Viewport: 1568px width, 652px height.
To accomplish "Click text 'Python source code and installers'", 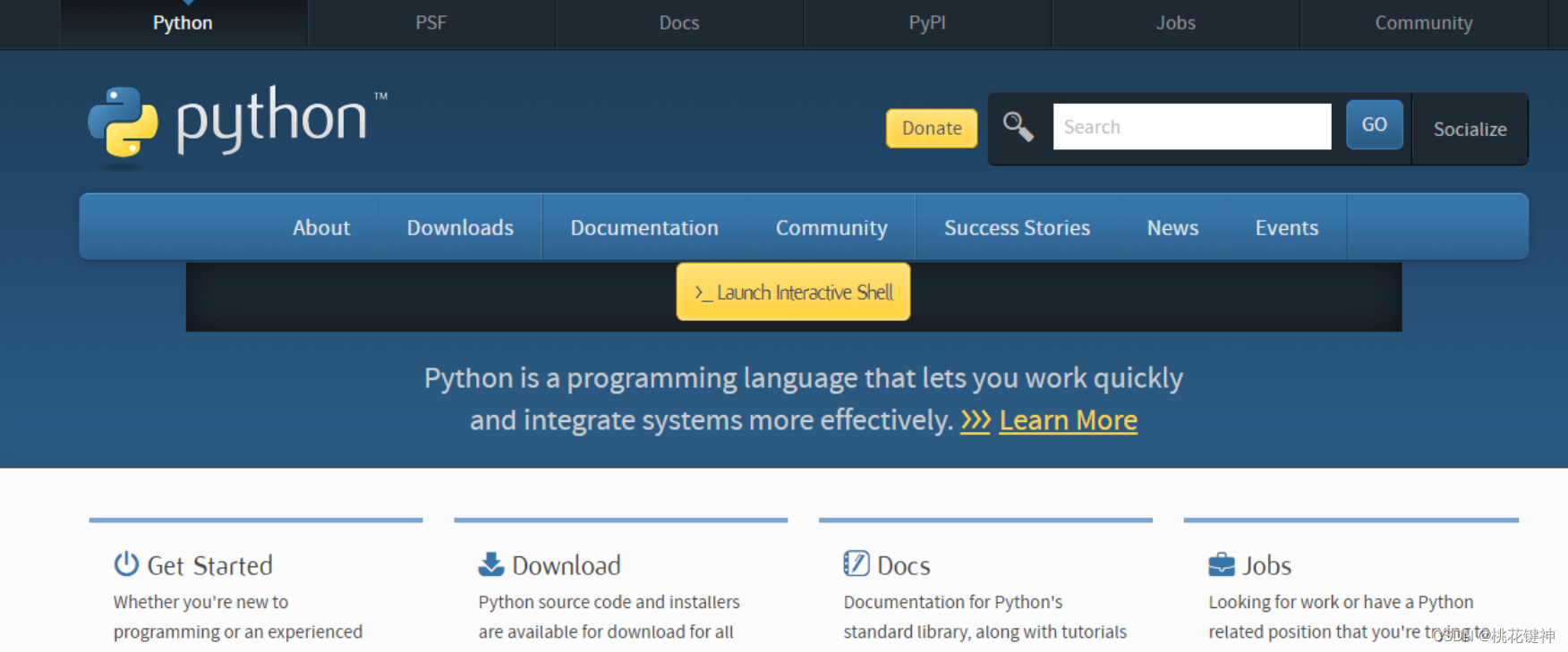I will click(x=609, y=602).
